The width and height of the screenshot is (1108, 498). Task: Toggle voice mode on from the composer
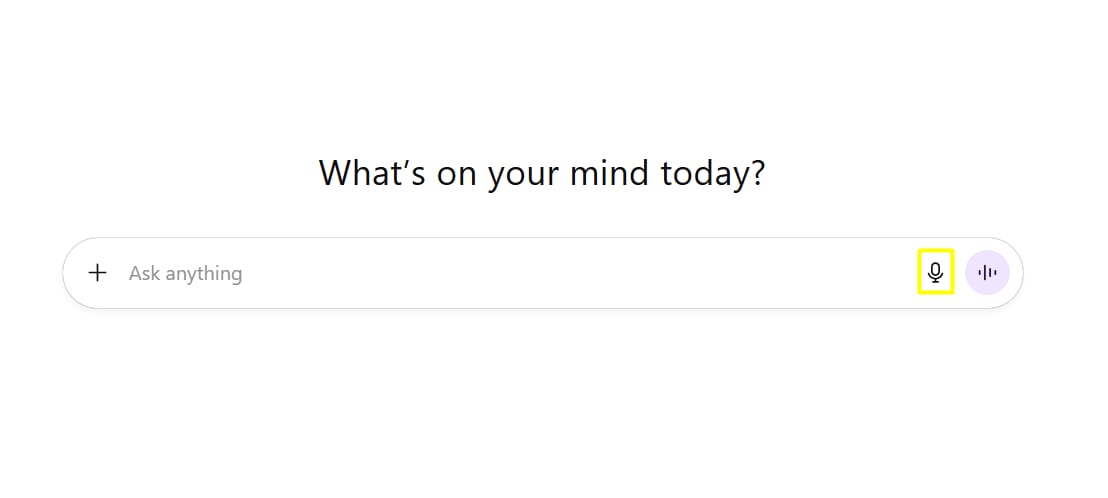point(987,272)
